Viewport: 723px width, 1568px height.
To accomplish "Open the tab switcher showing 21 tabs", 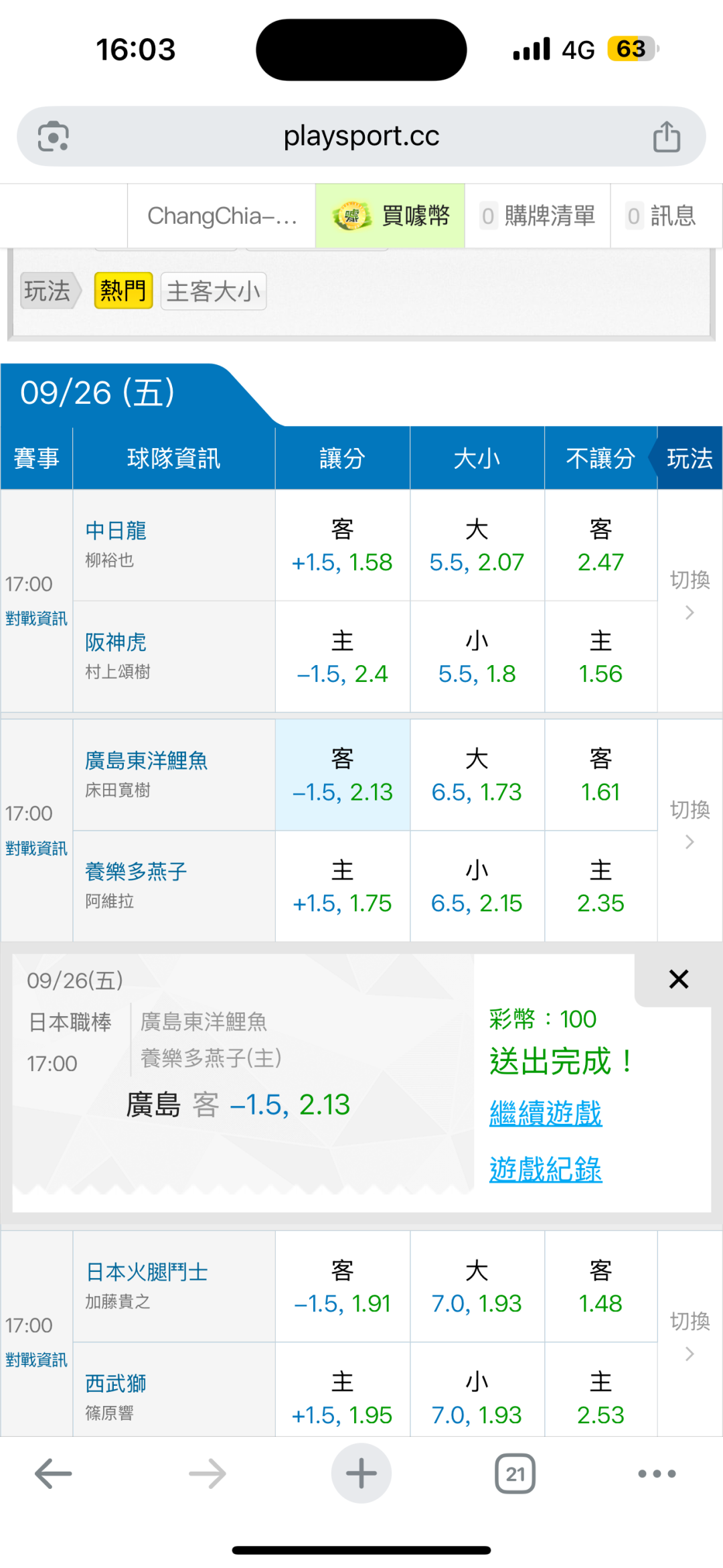I will (515, 1474).
